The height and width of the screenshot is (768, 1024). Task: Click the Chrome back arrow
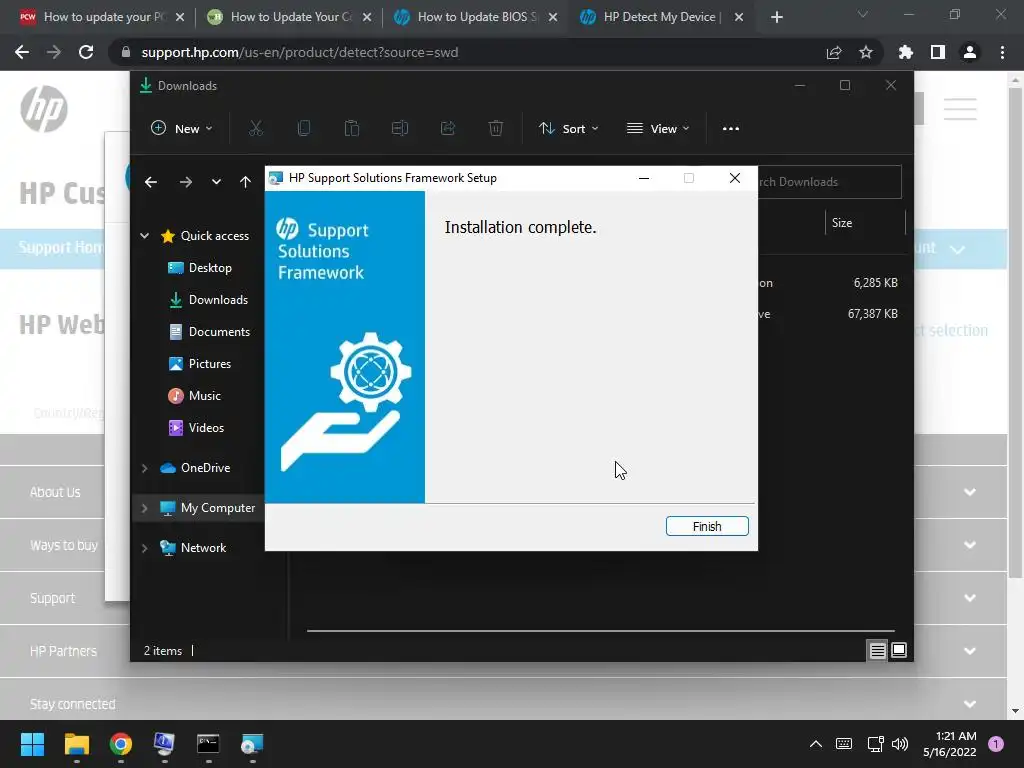click(22, 52)
